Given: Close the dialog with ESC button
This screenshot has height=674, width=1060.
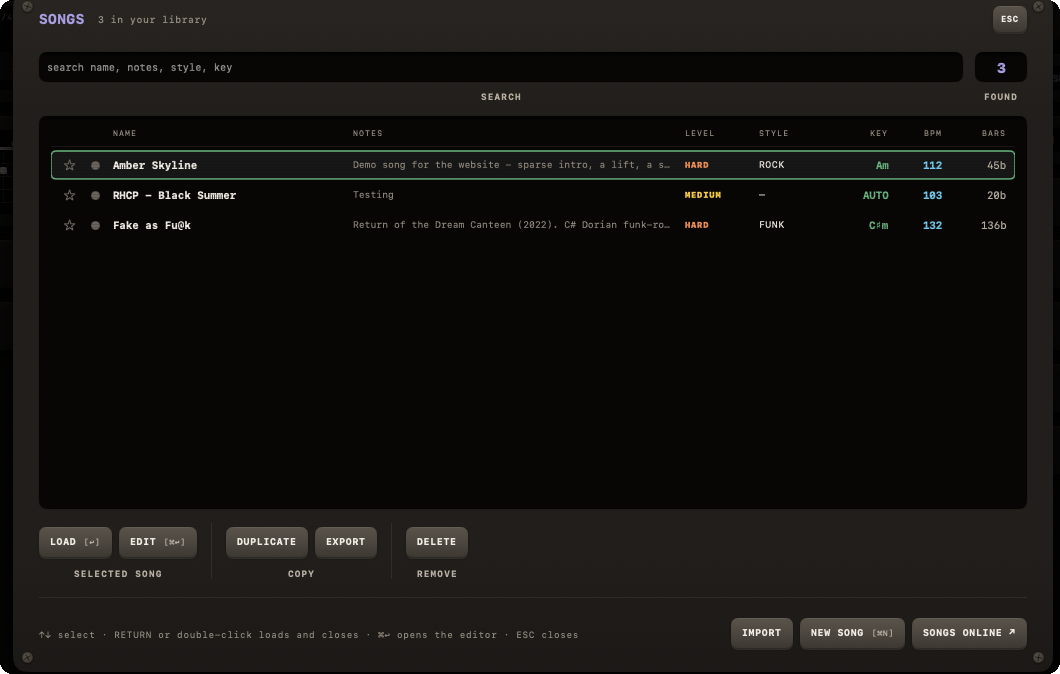Looking at the screenshot, I should pos(1009,19).
